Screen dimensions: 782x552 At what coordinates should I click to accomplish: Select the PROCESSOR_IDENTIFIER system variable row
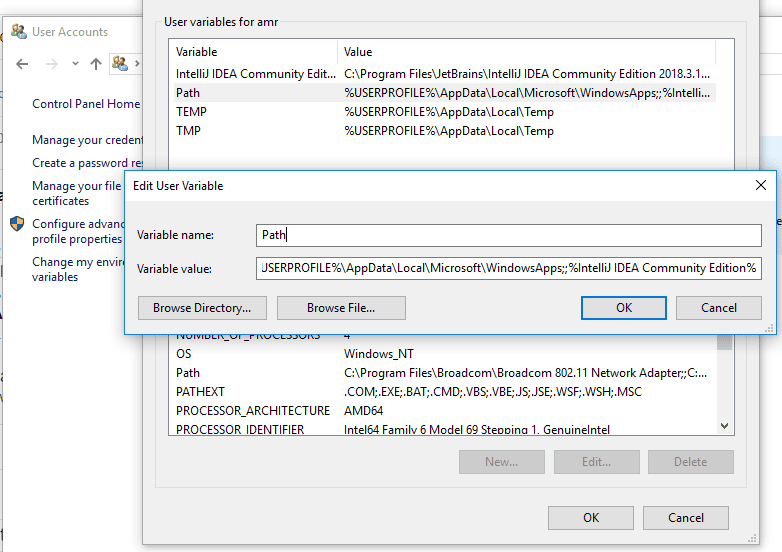(444, 429)
